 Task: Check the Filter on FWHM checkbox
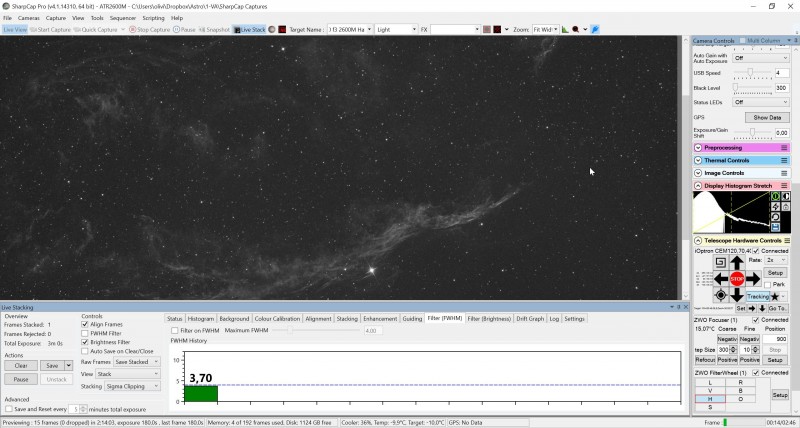click(x=174, y=331)
